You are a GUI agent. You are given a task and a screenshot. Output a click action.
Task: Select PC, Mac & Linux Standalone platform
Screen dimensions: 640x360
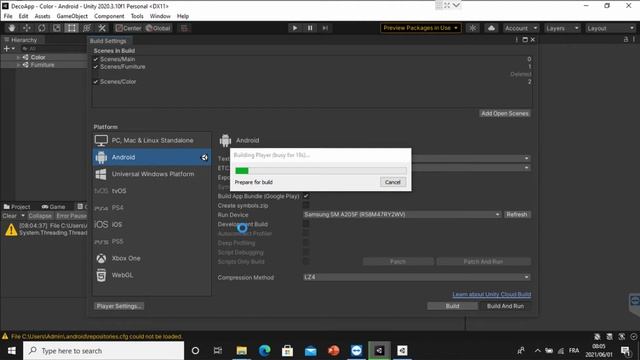(152, 140)
